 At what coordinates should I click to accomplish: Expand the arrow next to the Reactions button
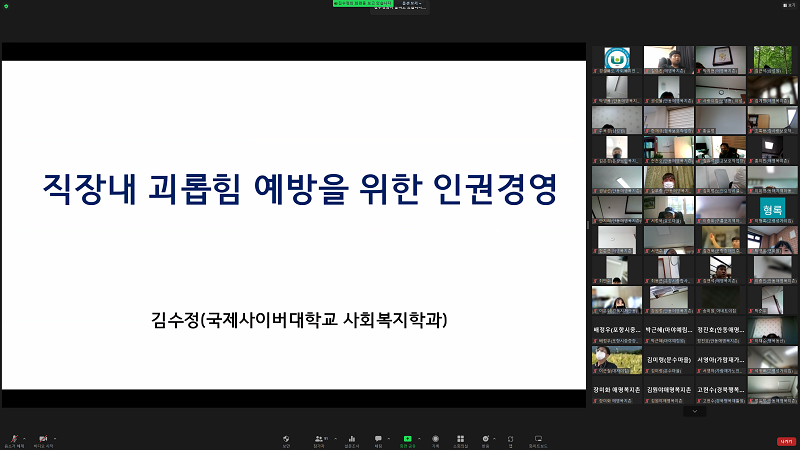tap(494, 438)
